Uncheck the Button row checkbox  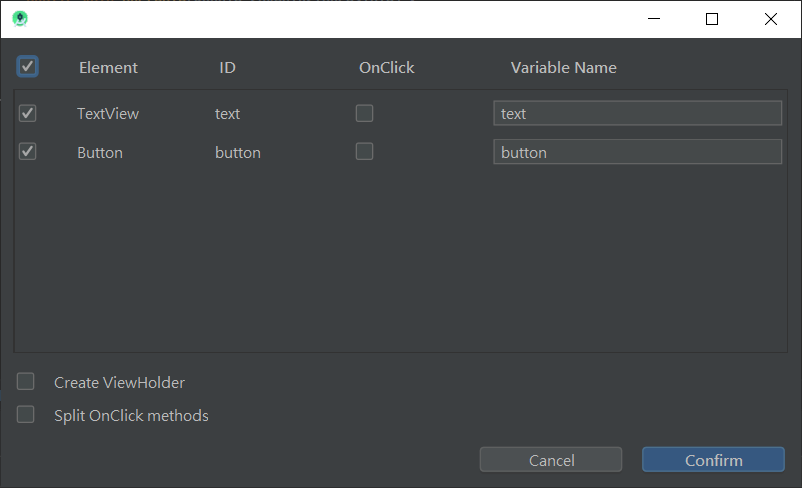tap(28, 152)
